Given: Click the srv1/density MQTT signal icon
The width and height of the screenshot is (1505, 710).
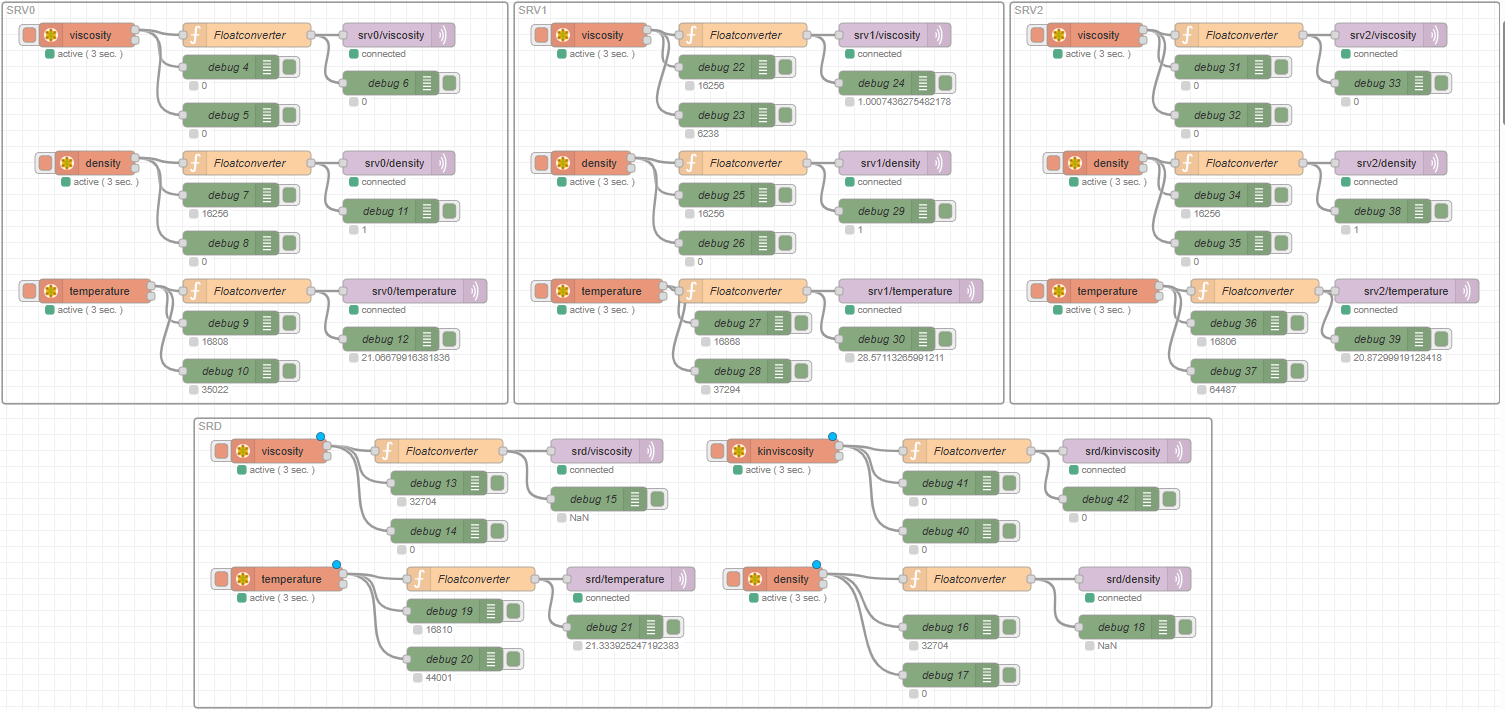Looking at the screenshot, I should (940, 163).
